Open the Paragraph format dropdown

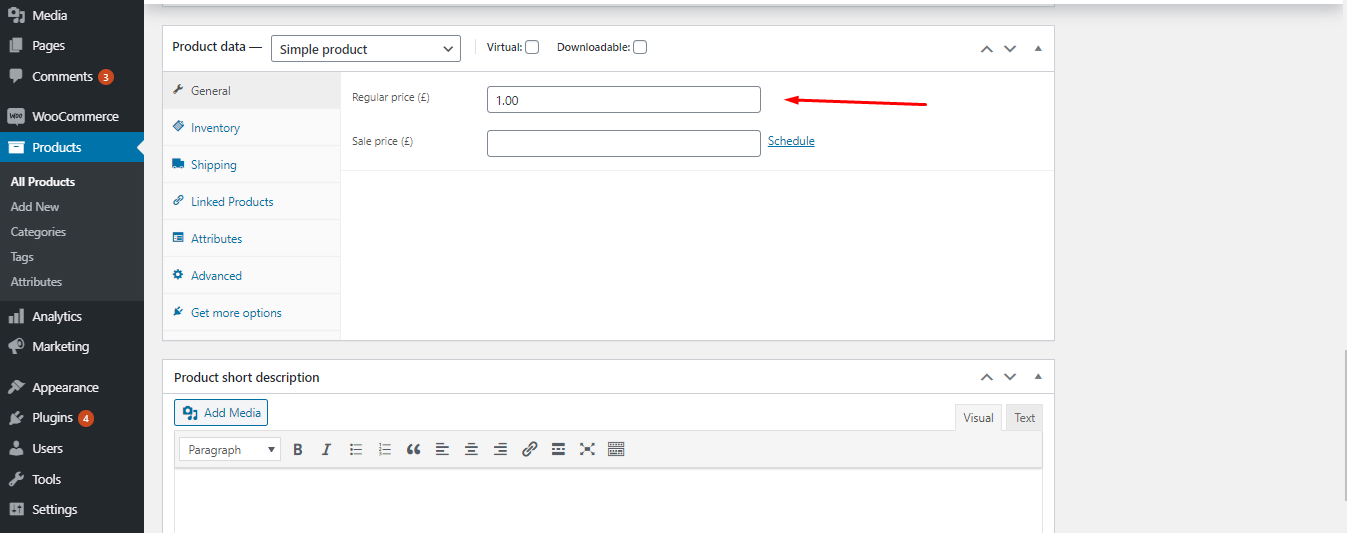230,450
